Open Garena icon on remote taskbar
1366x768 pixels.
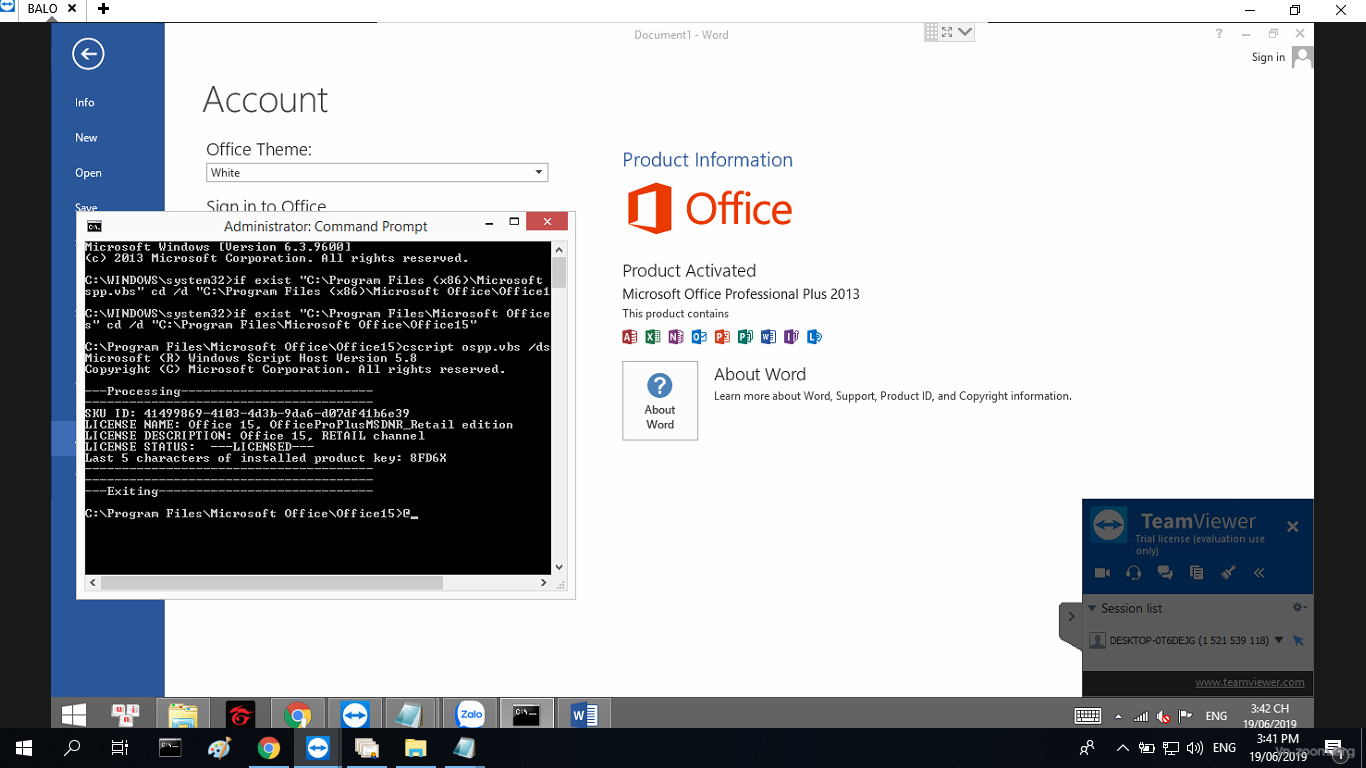pos(240,715)
